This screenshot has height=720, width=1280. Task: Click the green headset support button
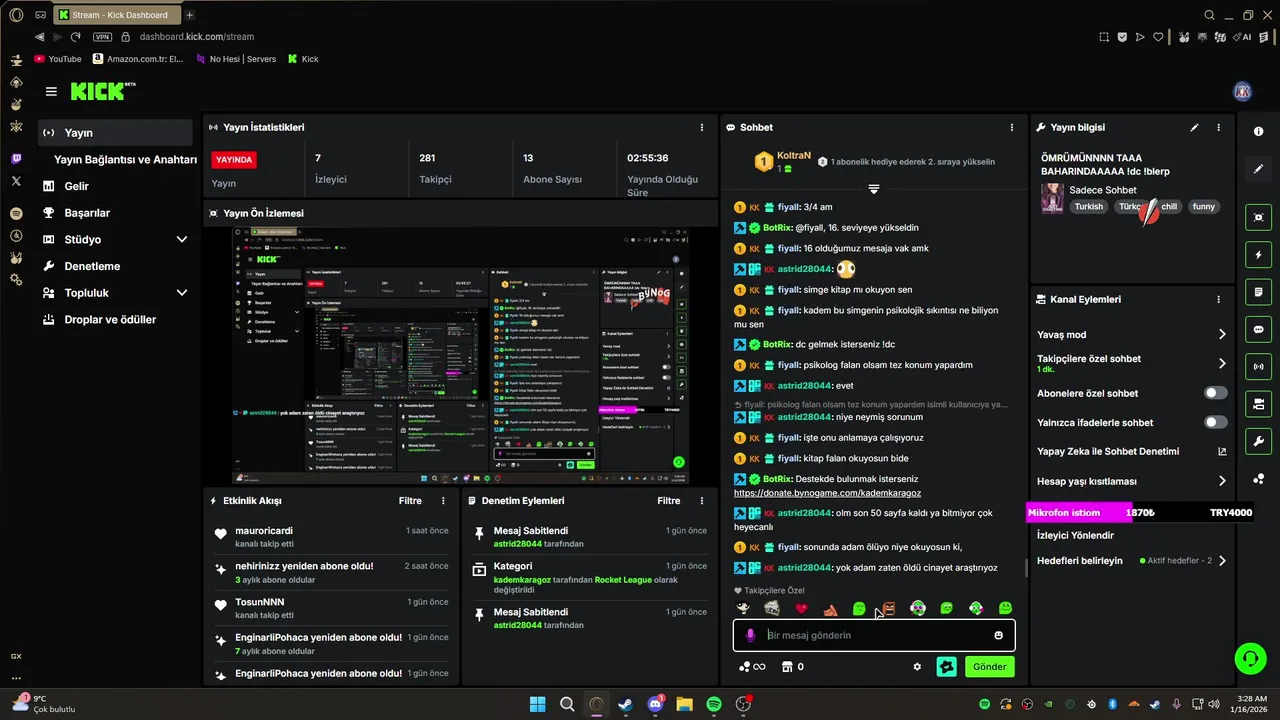coord(1250,658)
